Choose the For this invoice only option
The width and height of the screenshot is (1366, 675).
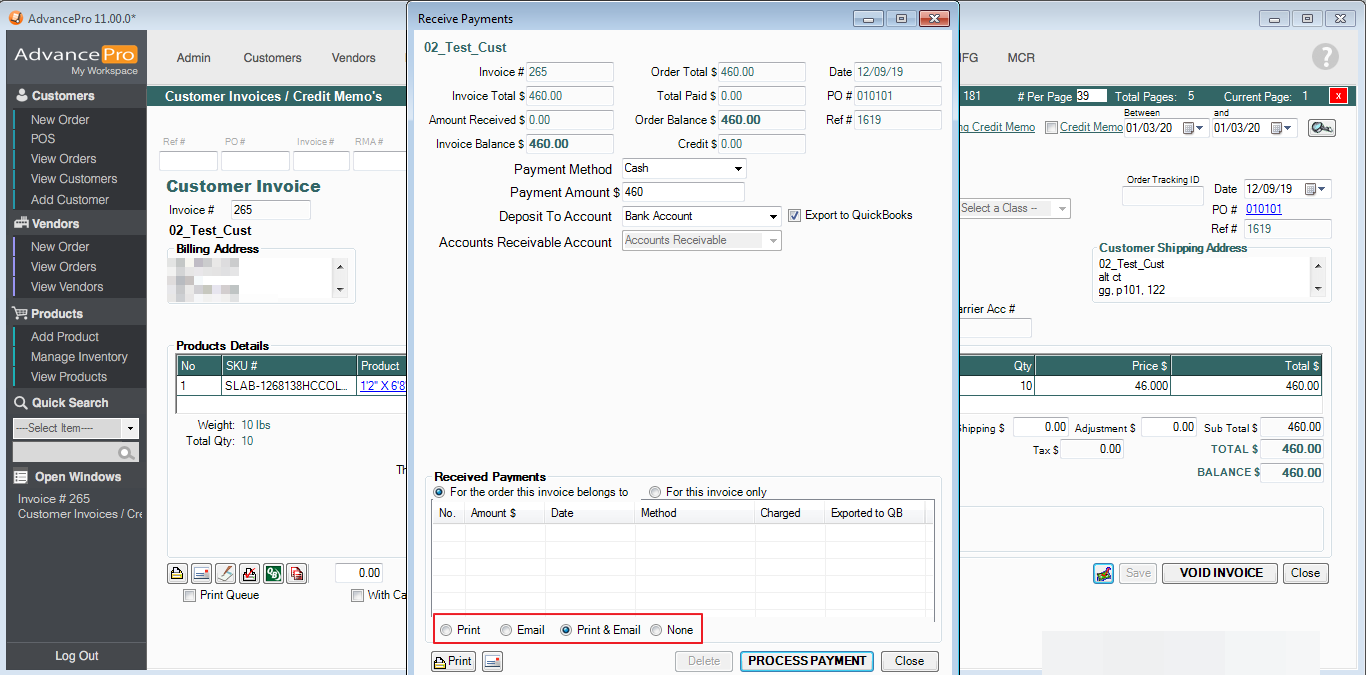point(655,492)
